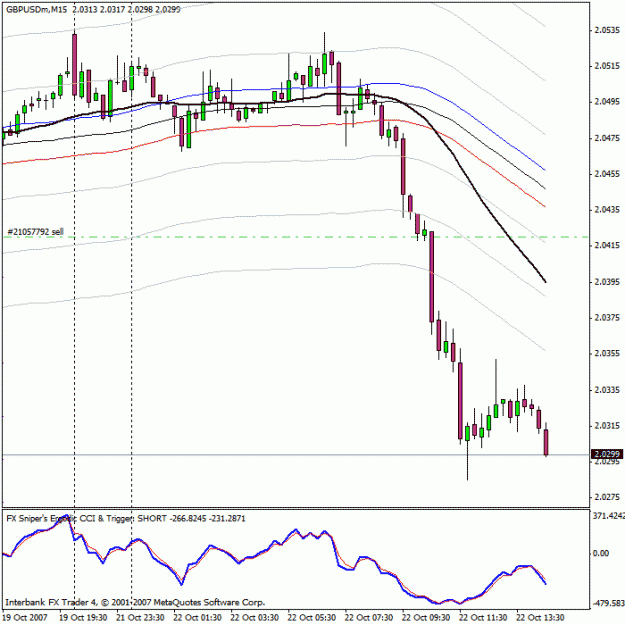625x625 pixels.
Task: Click the 22 Oct 03:30 time label
Action: (255, 617)
